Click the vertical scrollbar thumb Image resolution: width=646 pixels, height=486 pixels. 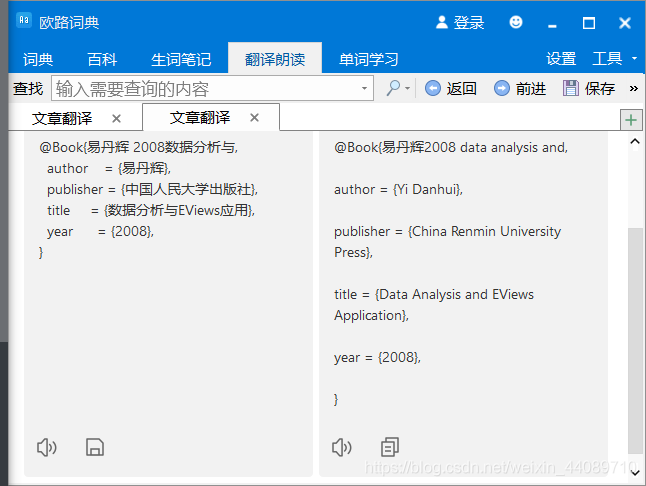pyautogui.click(x=635, y=340)
